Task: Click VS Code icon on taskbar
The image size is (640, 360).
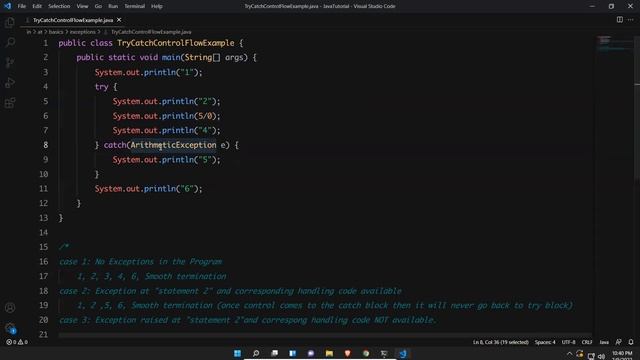Action: click(x=402, y=353)
